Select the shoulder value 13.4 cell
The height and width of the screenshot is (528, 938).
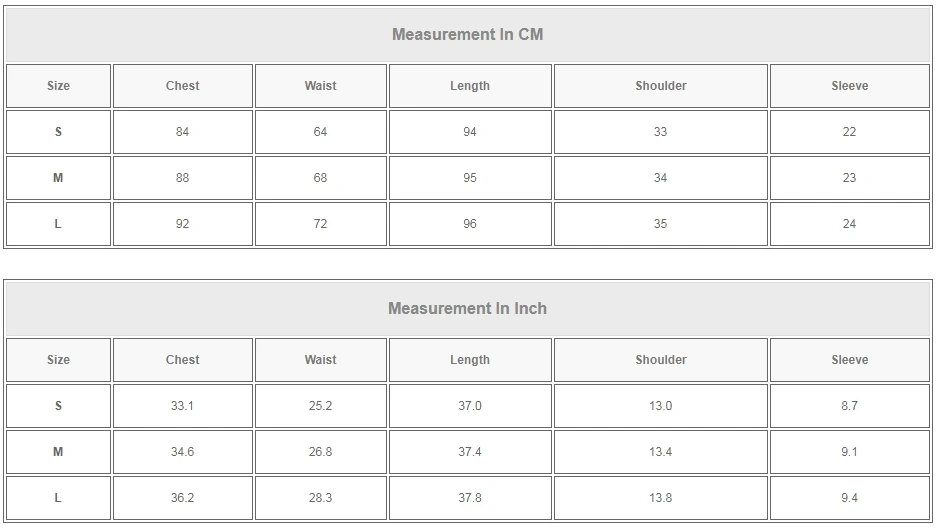[x=660, y=452]
